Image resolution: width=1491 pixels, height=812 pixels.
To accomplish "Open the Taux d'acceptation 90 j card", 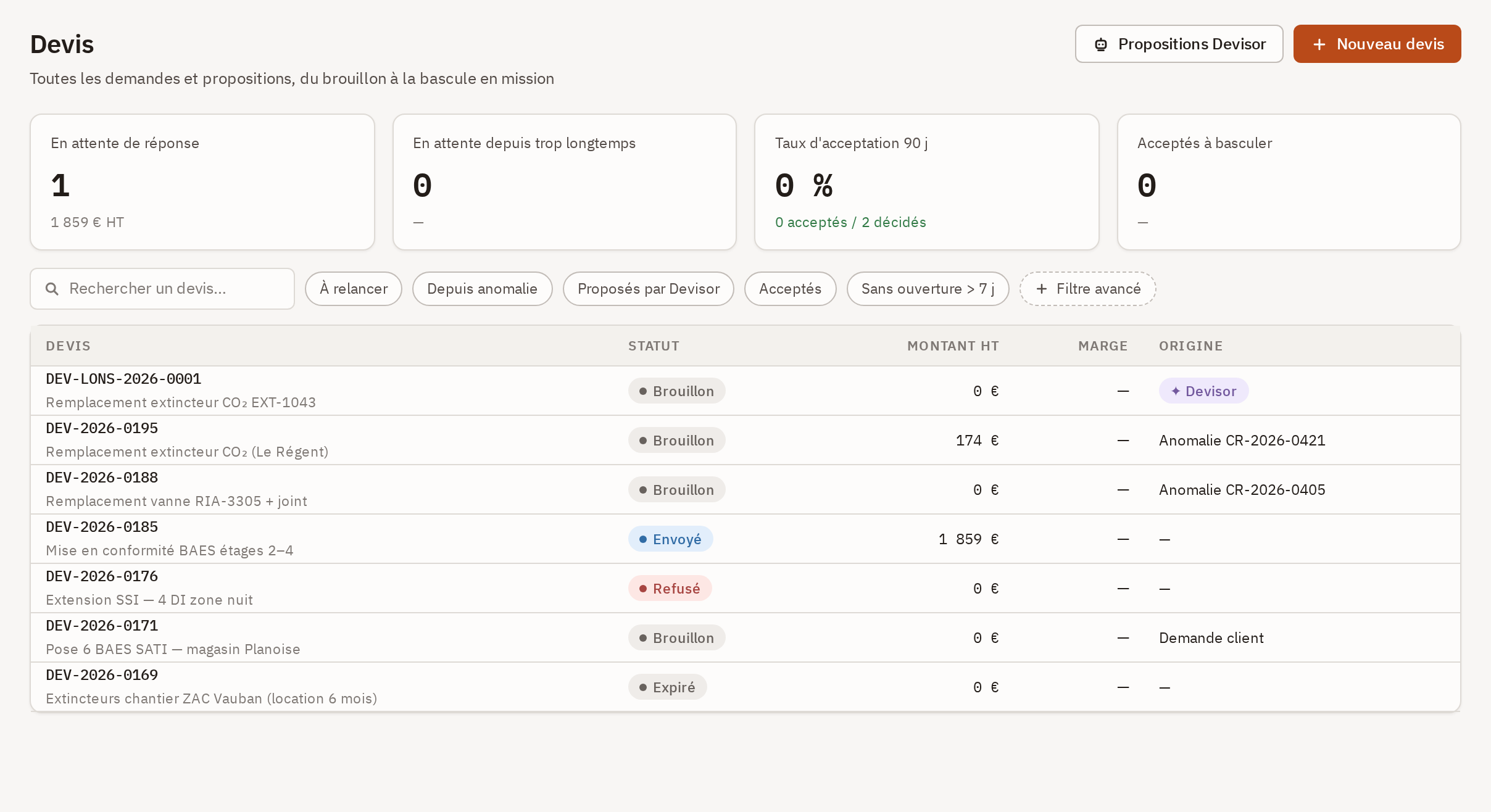I will tap(926, 182).
